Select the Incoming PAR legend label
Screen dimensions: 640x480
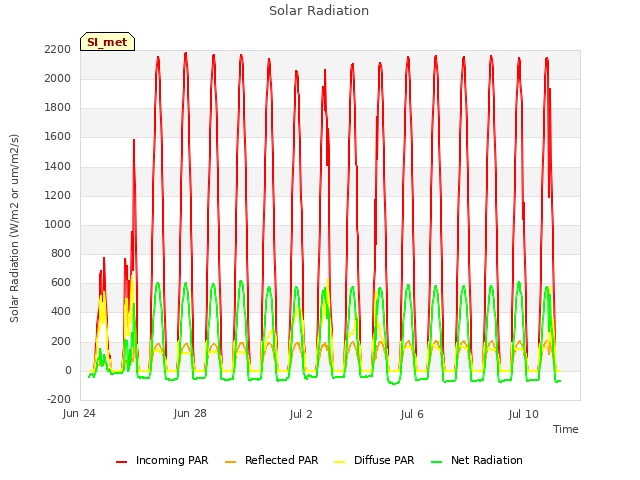click(x=172, y=460)
